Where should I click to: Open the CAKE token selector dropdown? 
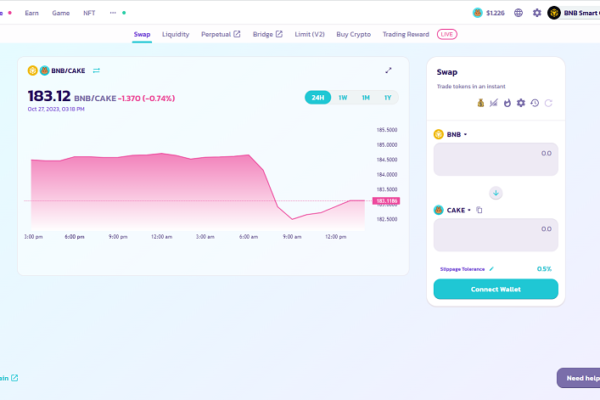pos(452,210)
